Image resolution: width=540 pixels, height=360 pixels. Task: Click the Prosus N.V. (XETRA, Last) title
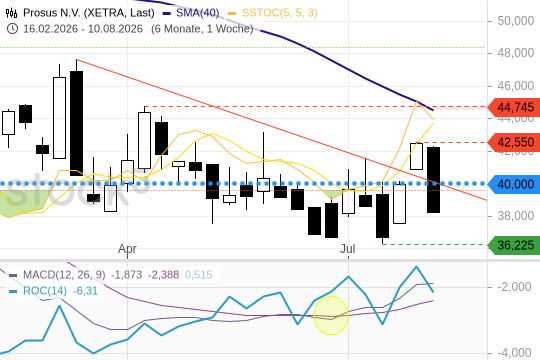pos(89,13)
